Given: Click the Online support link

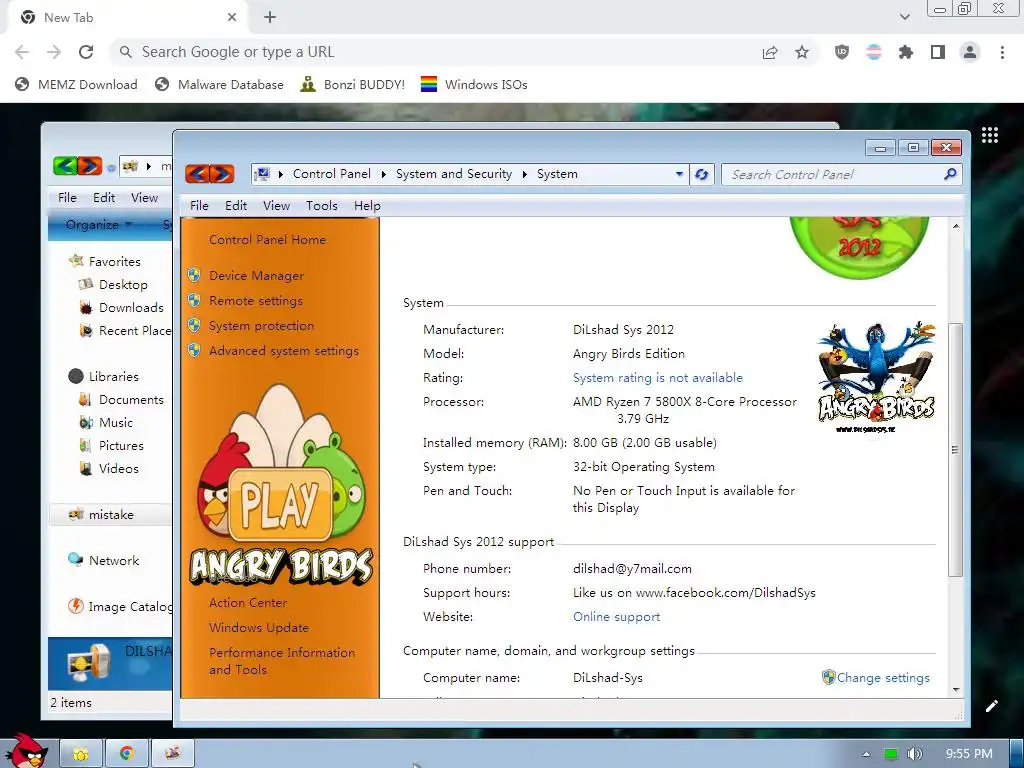Looking at the screenshot, I should [616, 616].
